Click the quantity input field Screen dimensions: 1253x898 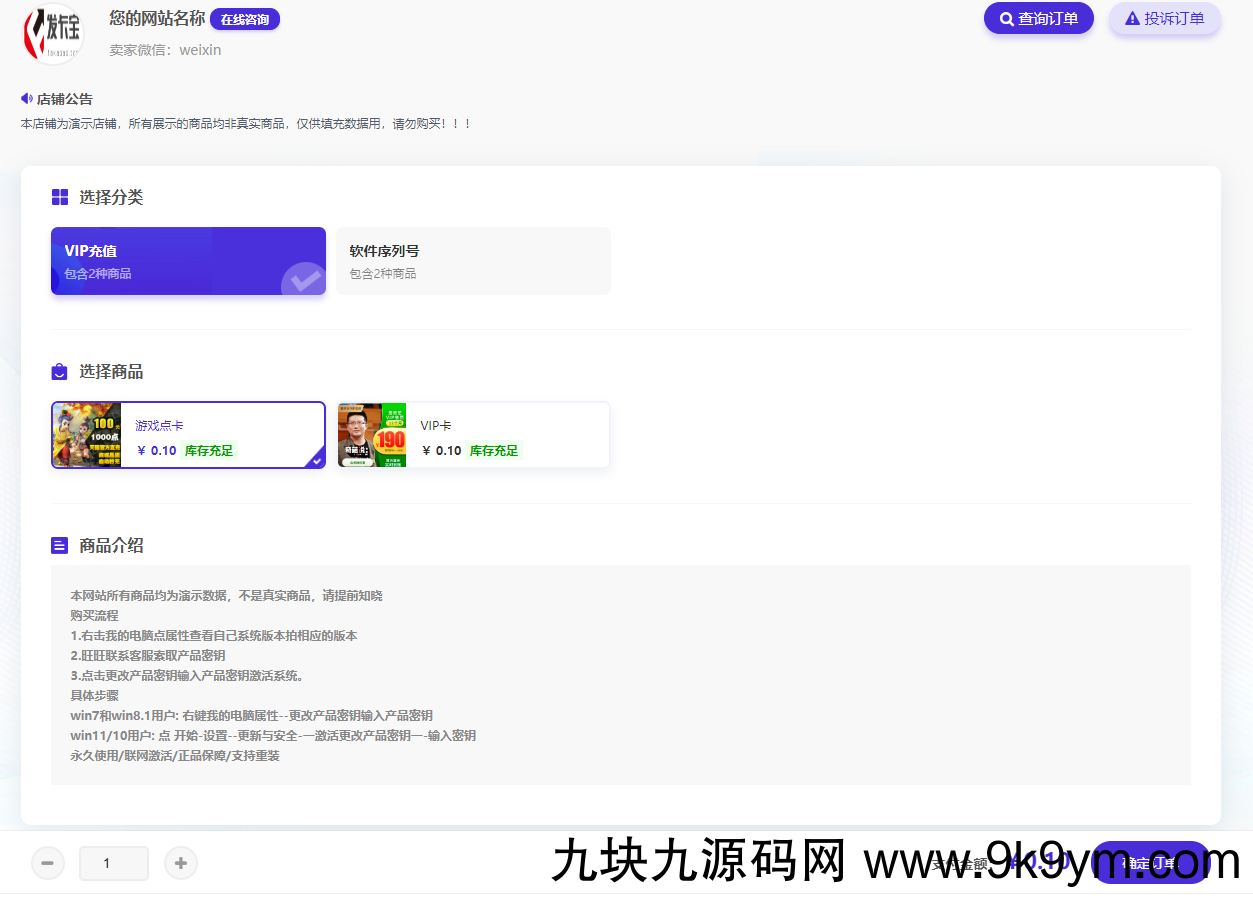click(x=114, y=863)
